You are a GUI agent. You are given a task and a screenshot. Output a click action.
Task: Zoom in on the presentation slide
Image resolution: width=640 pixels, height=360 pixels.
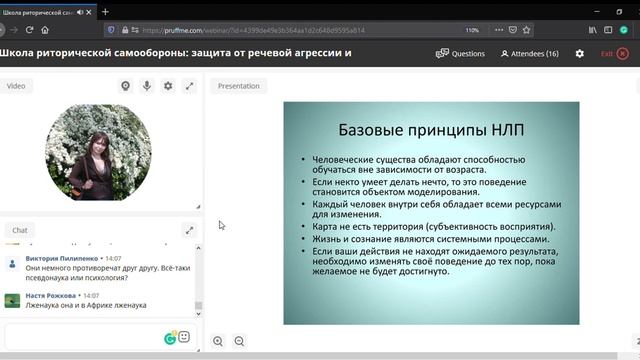218,341
